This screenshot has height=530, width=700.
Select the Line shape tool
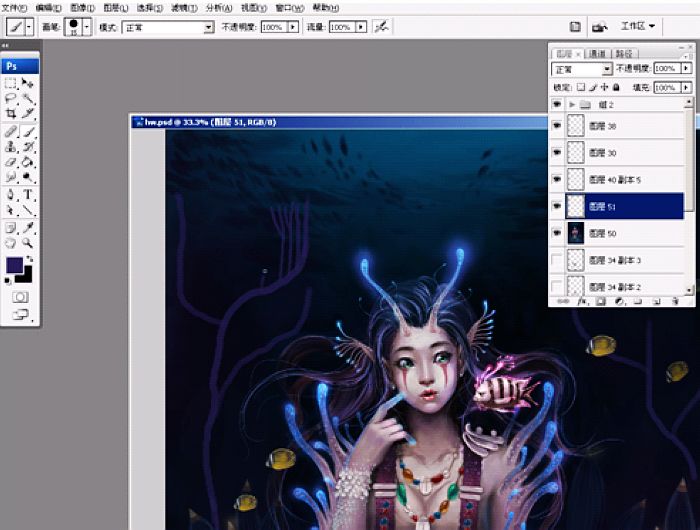point(28,210)
